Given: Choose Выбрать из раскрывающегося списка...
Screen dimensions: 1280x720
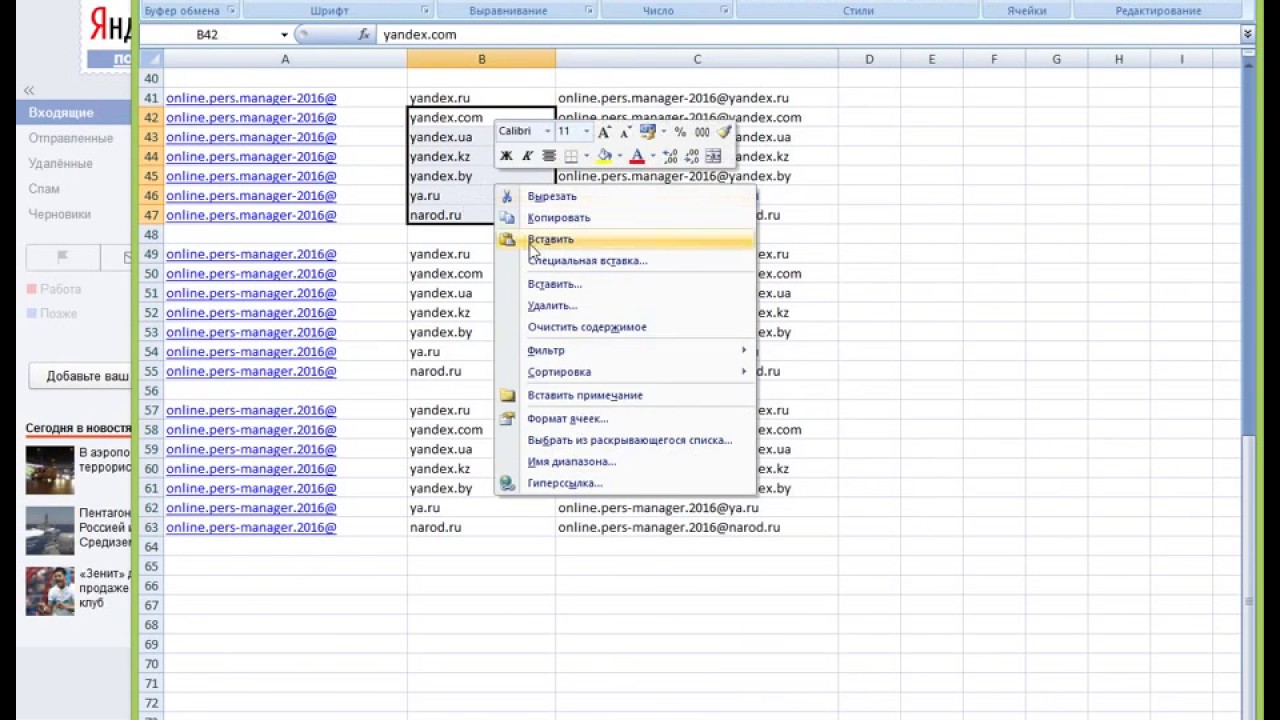Looking at the screenshot, I should point(625,440).
